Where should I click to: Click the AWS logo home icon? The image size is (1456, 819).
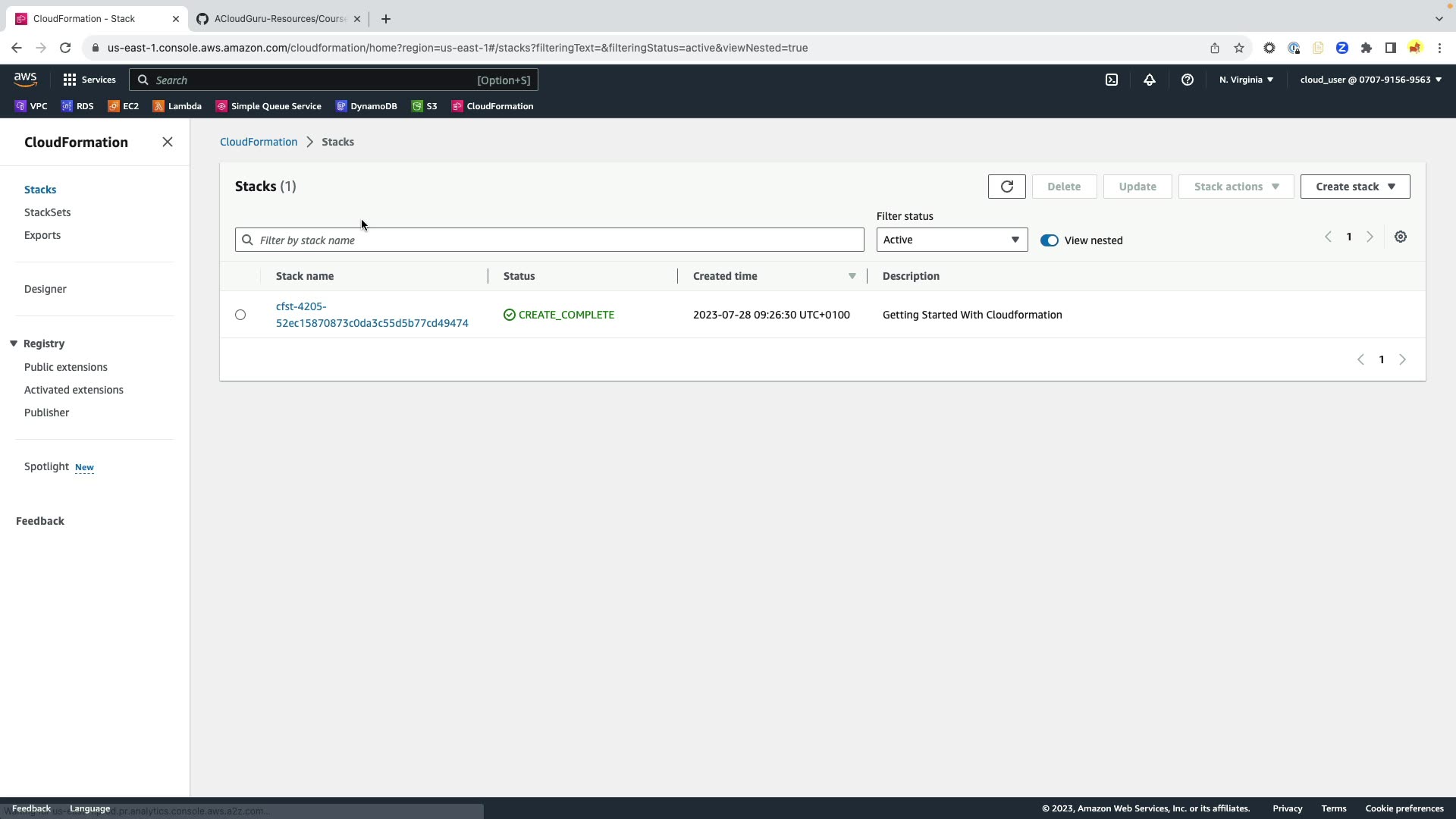25,79
